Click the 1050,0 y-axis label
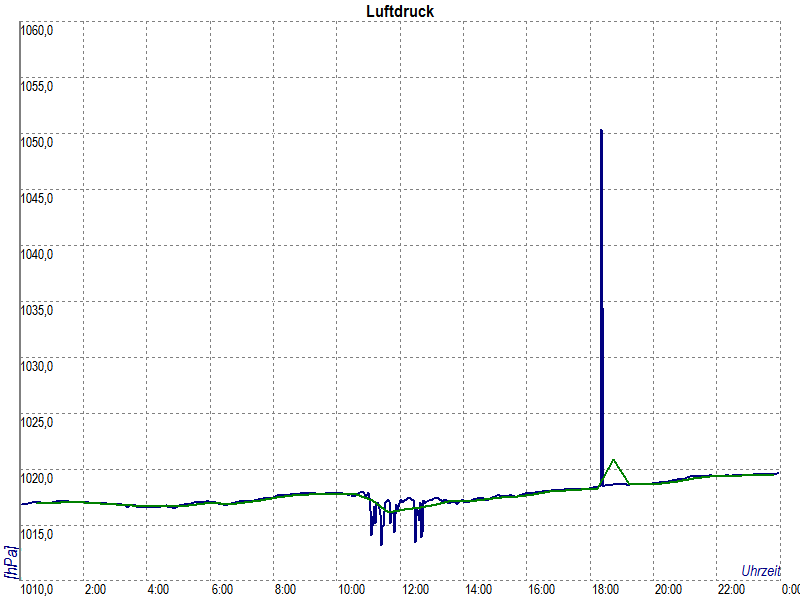This screenshot has width=800, height=600. [36, 142]
